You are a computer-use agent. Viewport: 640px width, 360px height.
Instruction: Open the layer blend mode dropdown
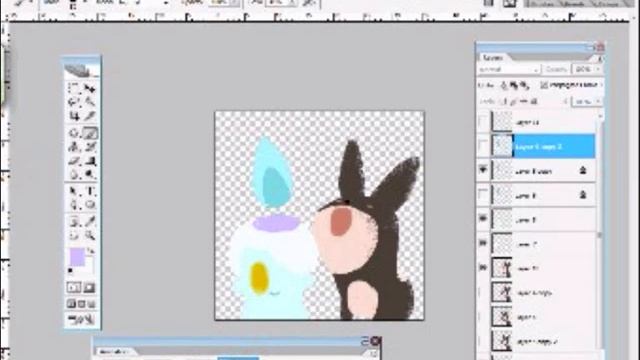(509, 70)
